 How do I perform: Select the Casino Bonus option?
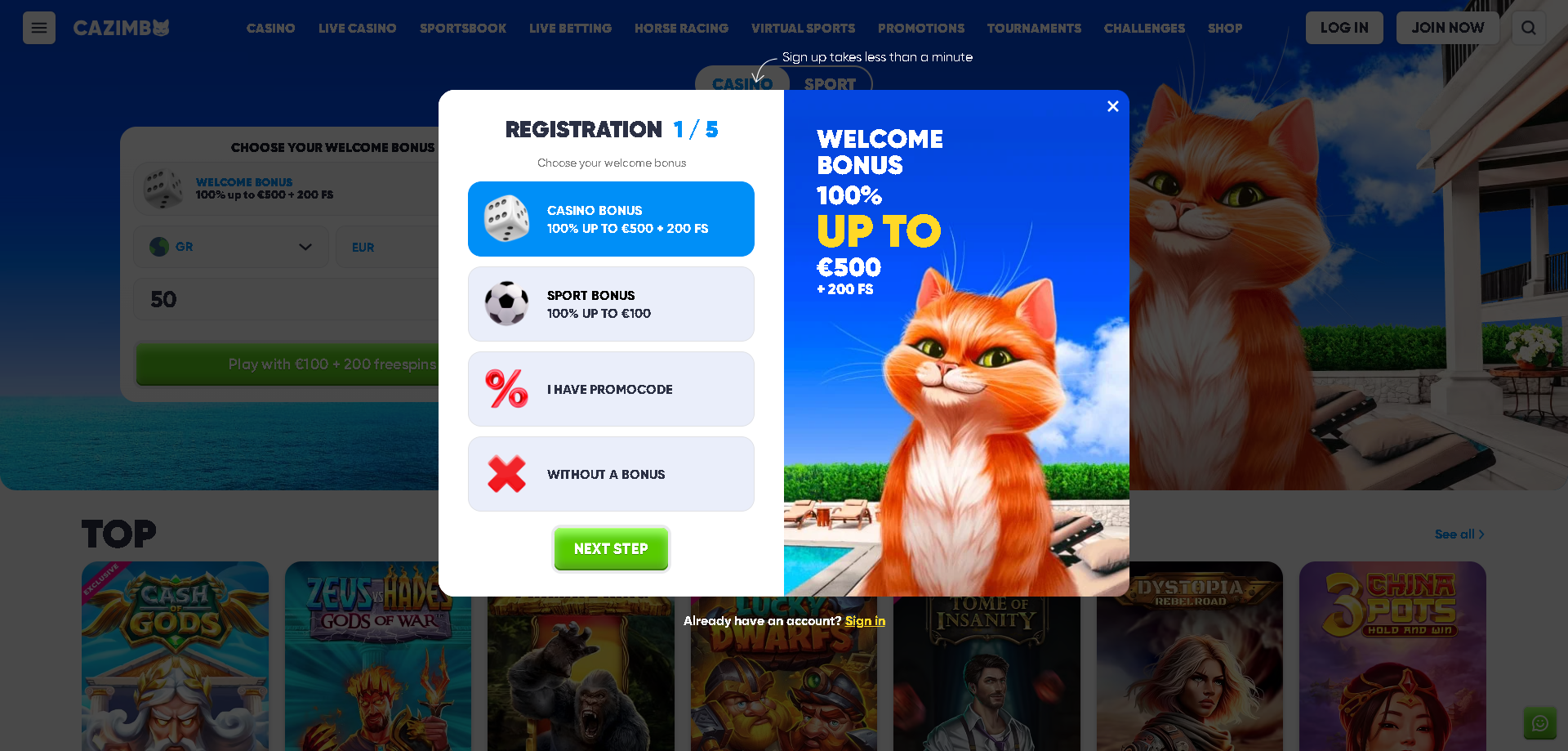(611, 219)
